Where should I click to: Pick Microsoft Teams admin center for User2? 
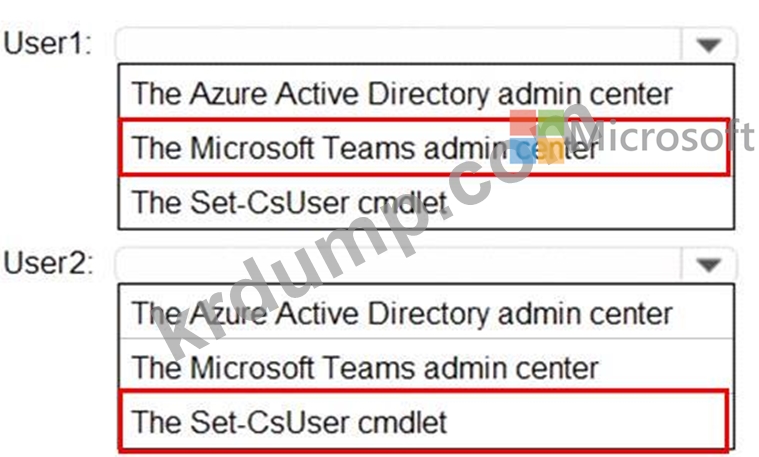click(365, 367)
